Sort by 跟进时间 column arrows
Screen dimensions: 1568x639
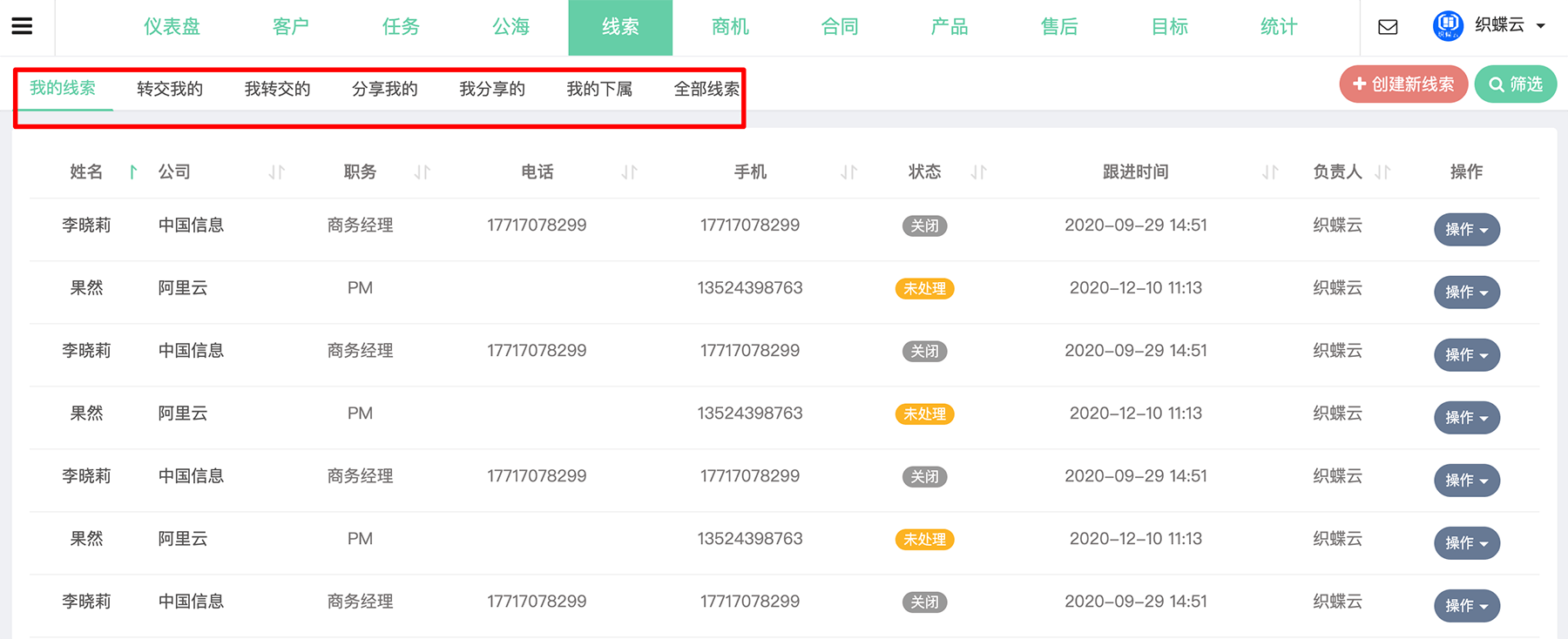coord(1271,172)
